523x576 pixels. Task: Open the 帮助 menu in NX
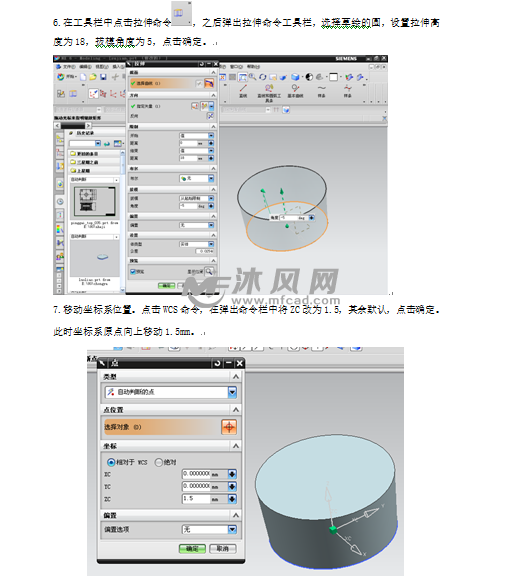(253, 67)
